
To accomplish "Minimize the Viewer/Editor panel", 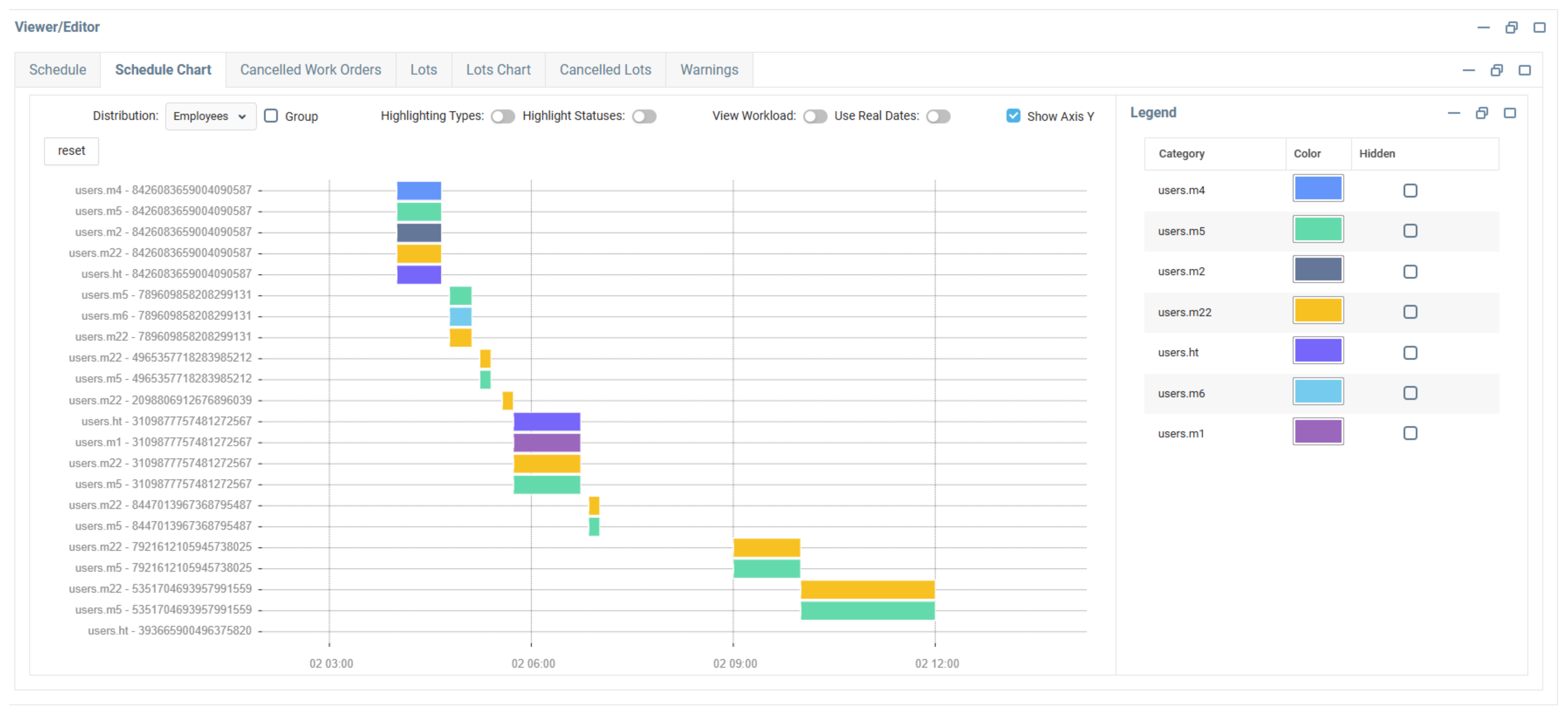I will [x=1483, y=28].
